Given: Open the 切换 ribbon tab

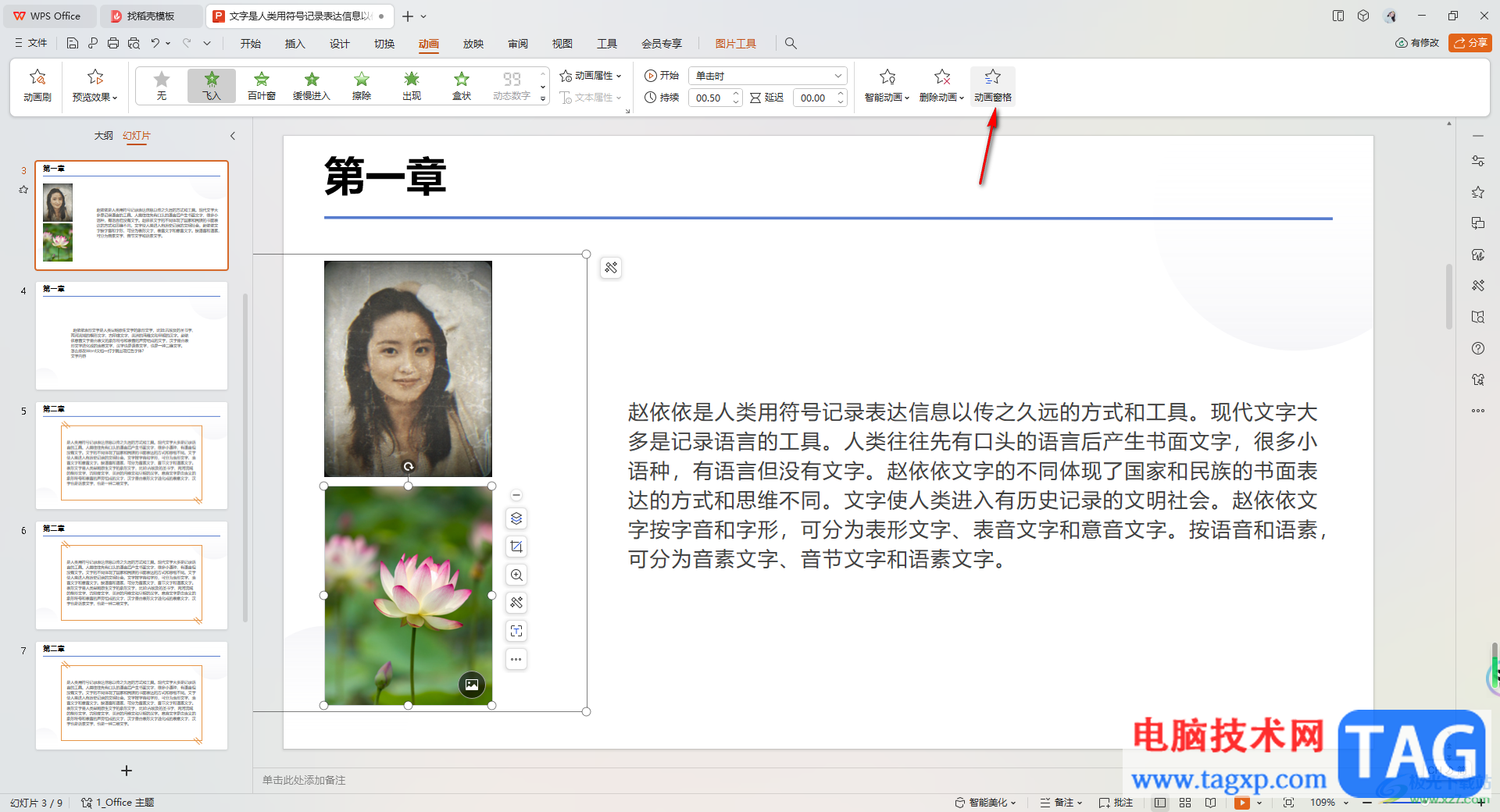Looking at the screenshot, I should pos(384,44).
